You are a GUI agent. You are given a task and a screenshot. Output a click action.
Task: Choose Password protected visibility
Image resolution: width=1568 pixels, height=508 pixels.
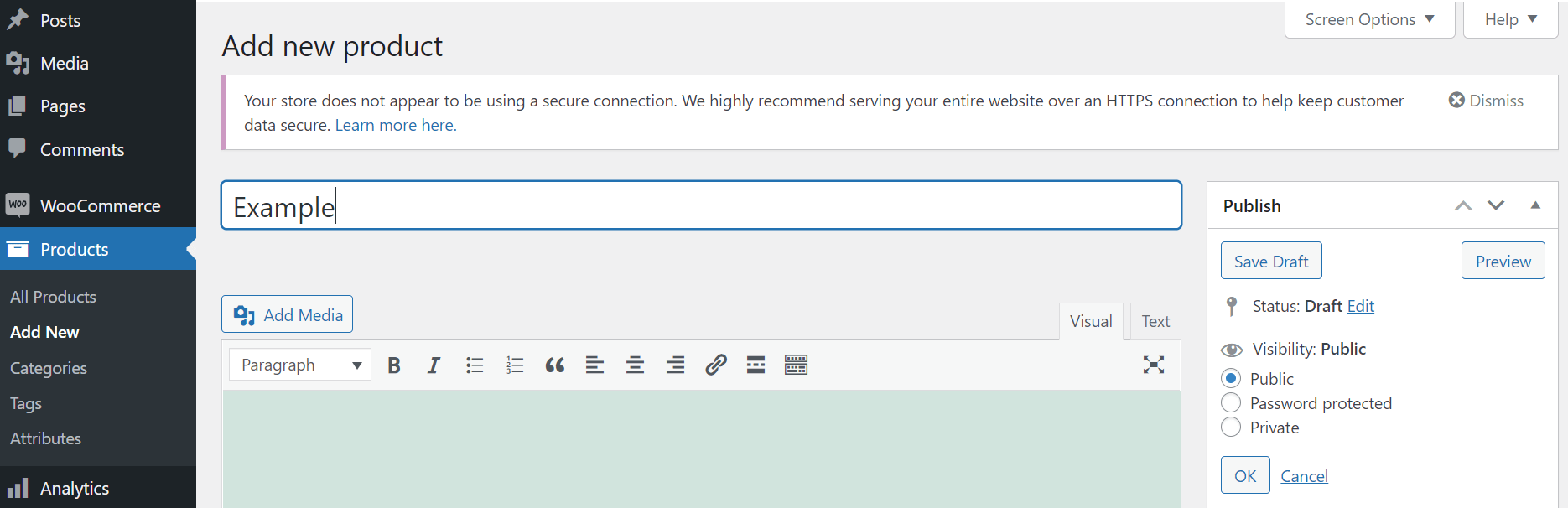(x=1231, y=403)
